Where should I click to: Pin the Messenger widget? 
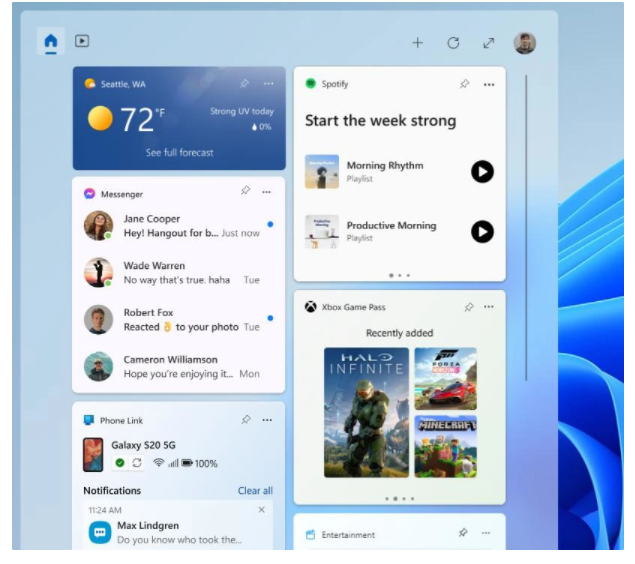[245, 190]
